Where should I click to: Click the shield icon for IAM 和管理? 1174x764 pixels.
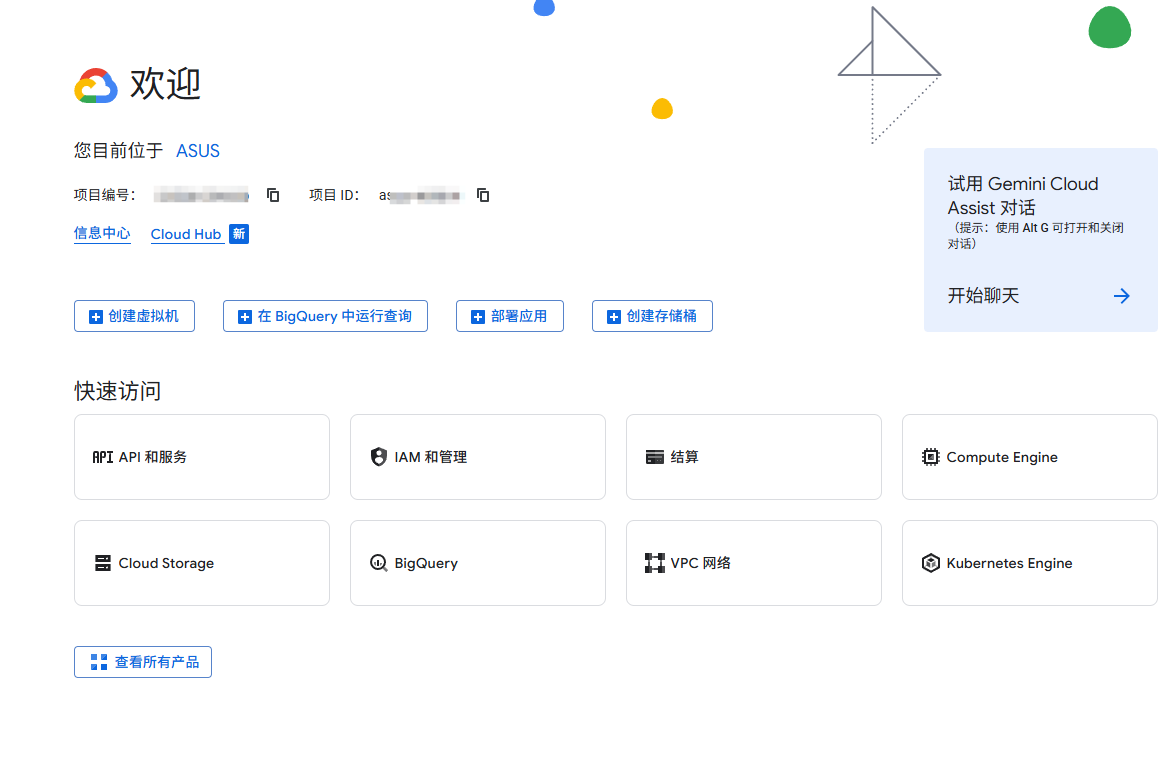pos(379,457)
